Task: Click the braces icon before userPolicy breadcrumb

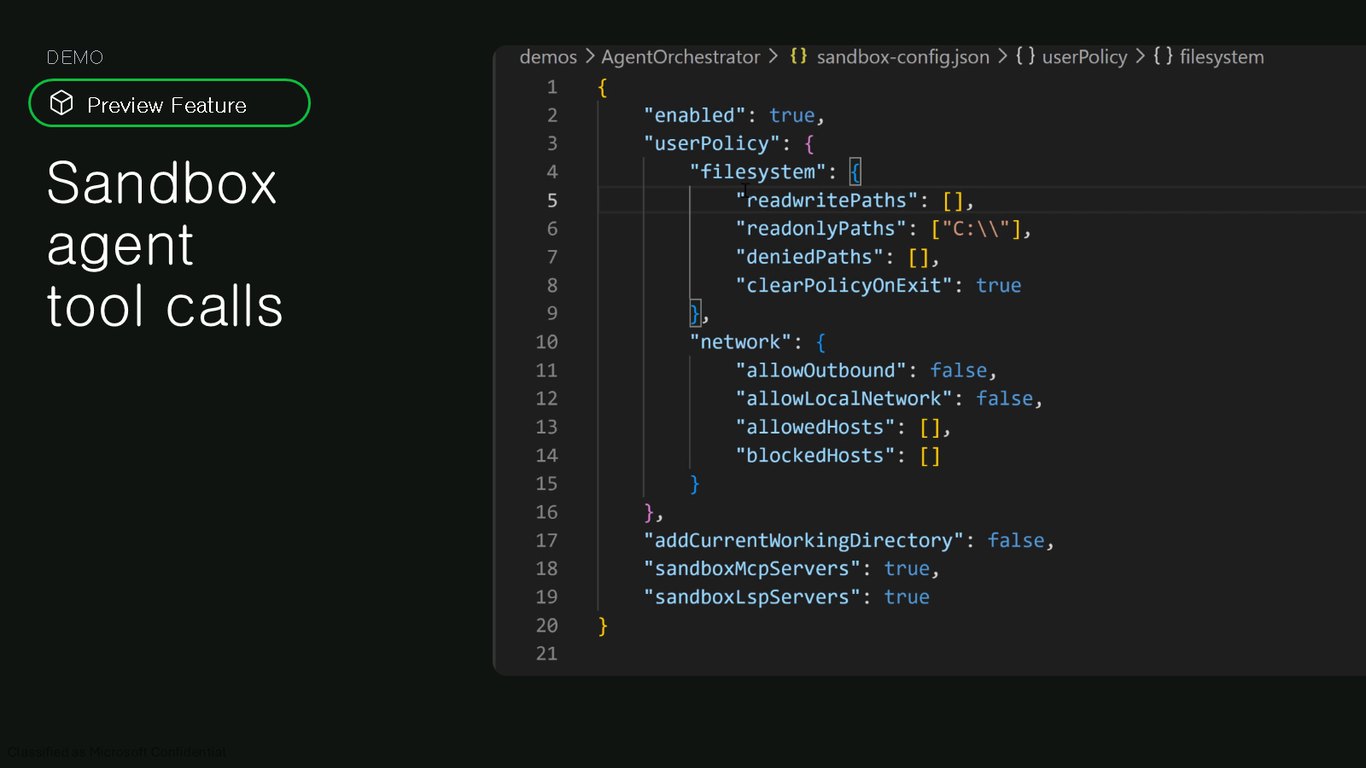Action: pyautogui.click(x=1025, y=57)
